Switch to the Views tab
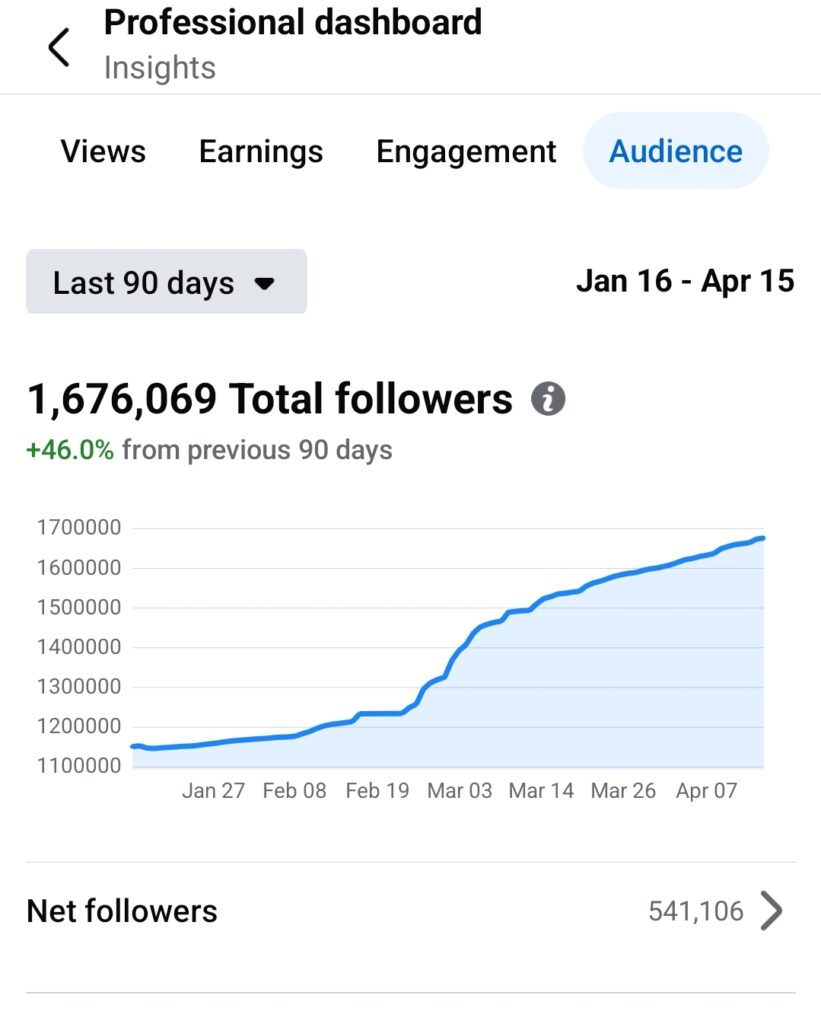The height and width of the screenshot is (1024, 821). 103,151
